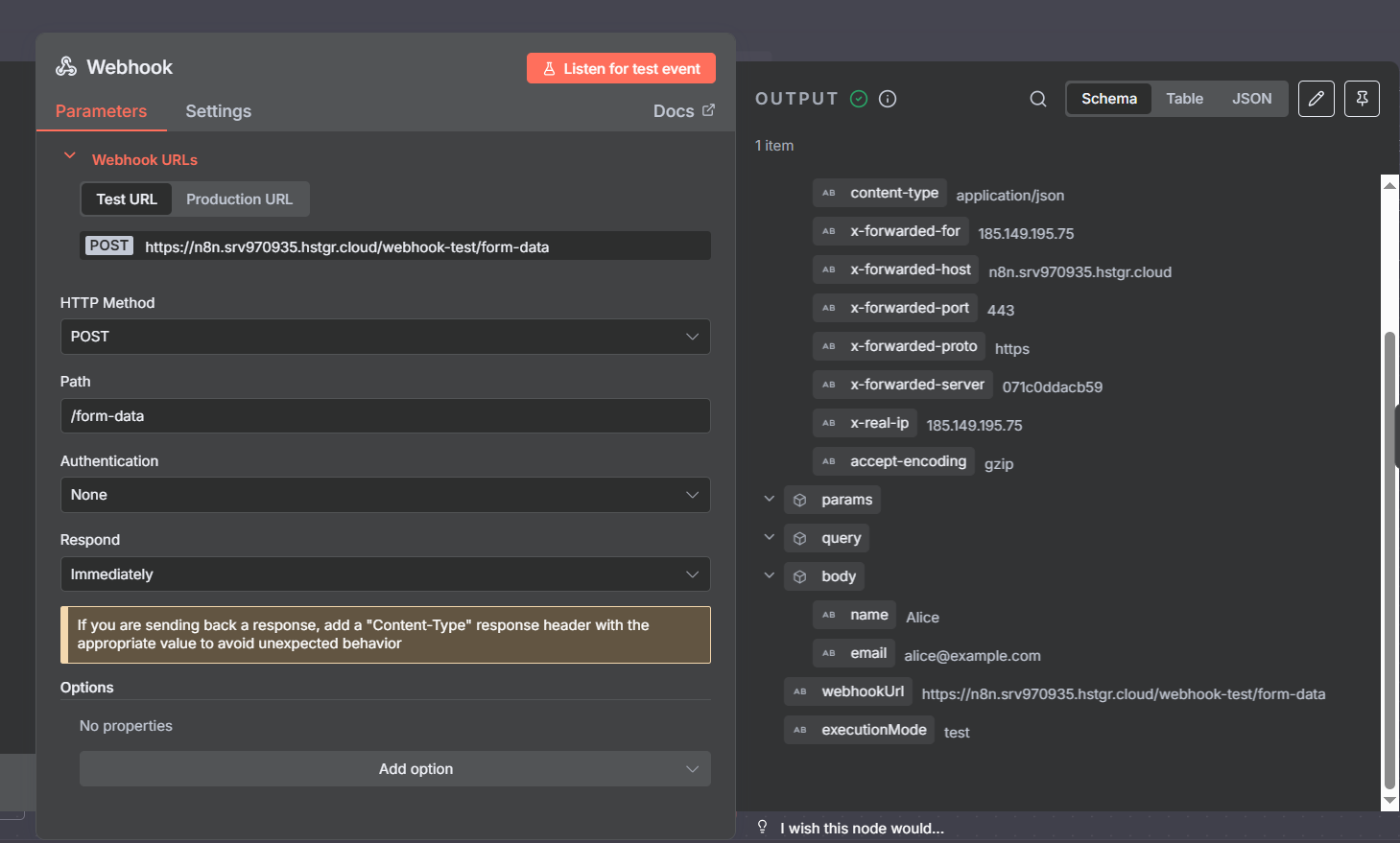The width and height of the screenshot is (1400, 843).
Task: Pin the output data with pin icon
Action: click(x=1361, y=99)
